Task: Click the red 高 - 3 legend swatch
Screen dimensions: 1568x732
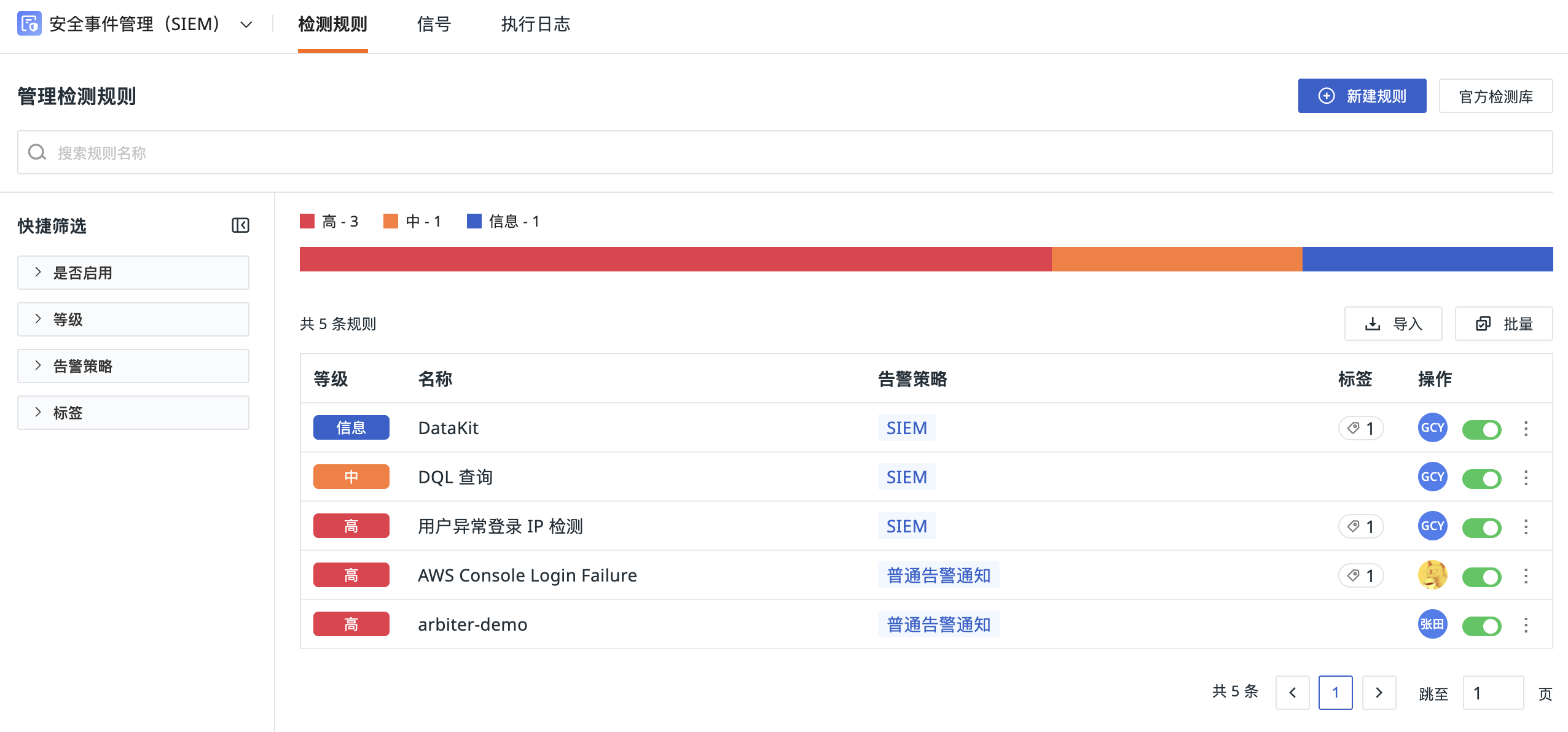Action: pyautogui.click(x=307, y=221)
